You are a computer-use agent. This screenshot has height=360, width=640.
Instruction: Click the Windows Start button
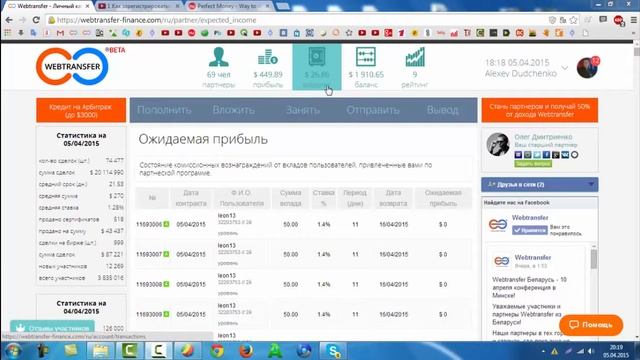coord(12,351)
